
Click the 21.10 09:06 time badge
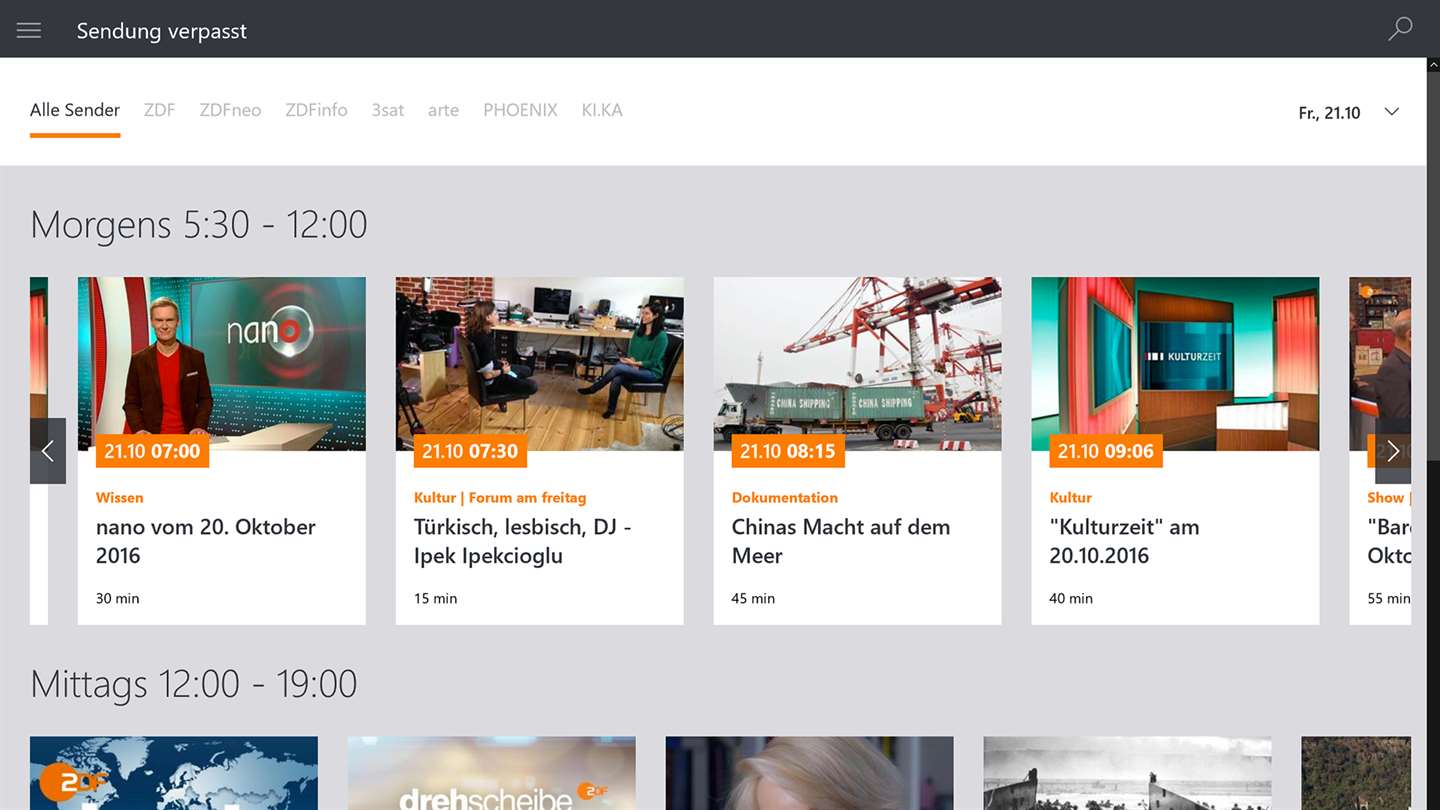tap(1106, 451)
